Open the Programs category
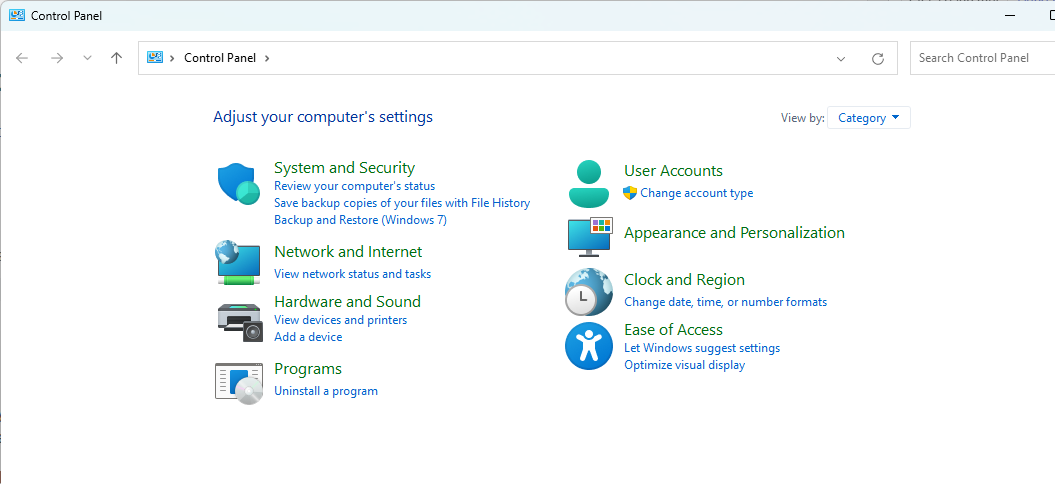This screenshot has height=484, width=1055. click(x=307, y=369)
